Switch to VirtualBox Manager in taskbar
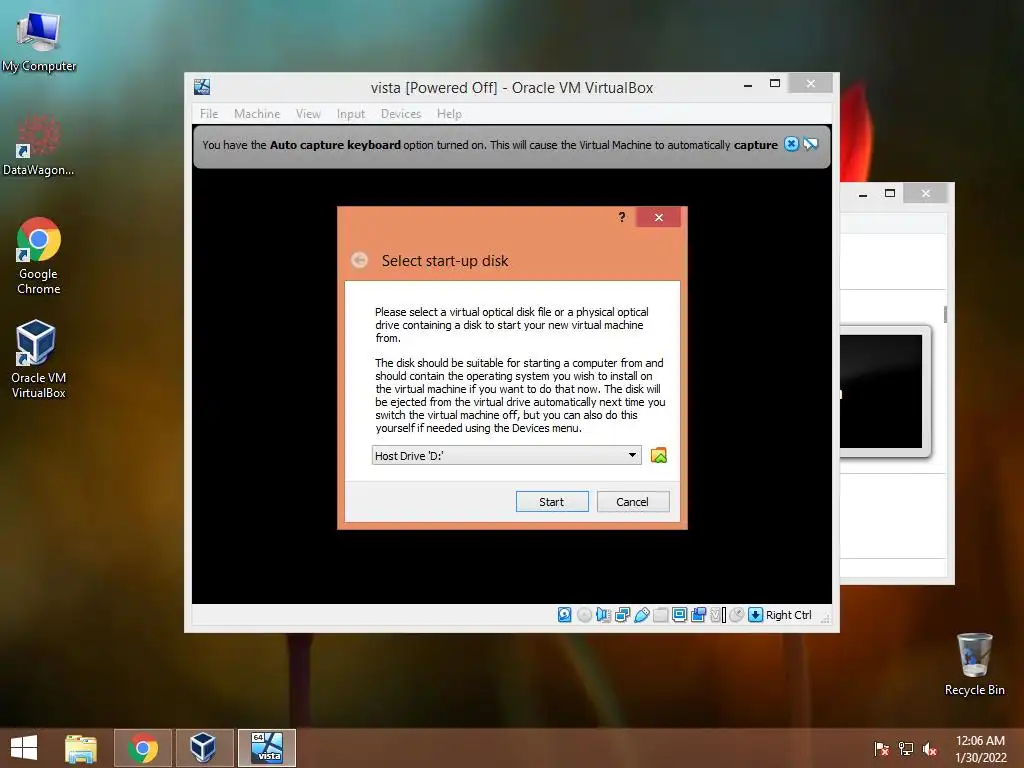 tap(204, 748)
